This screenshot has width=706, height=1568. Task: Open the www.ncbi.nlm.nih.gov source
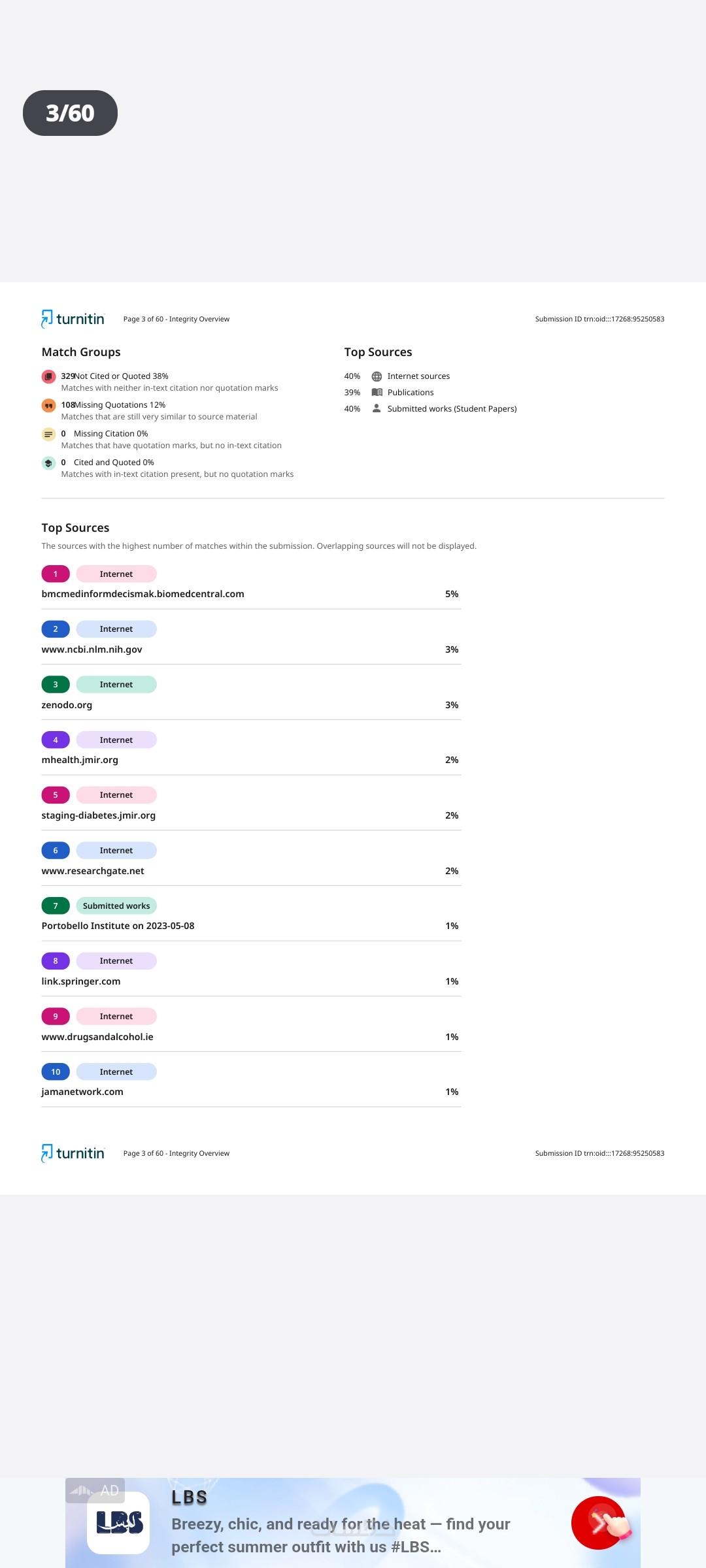click(92, 649)
